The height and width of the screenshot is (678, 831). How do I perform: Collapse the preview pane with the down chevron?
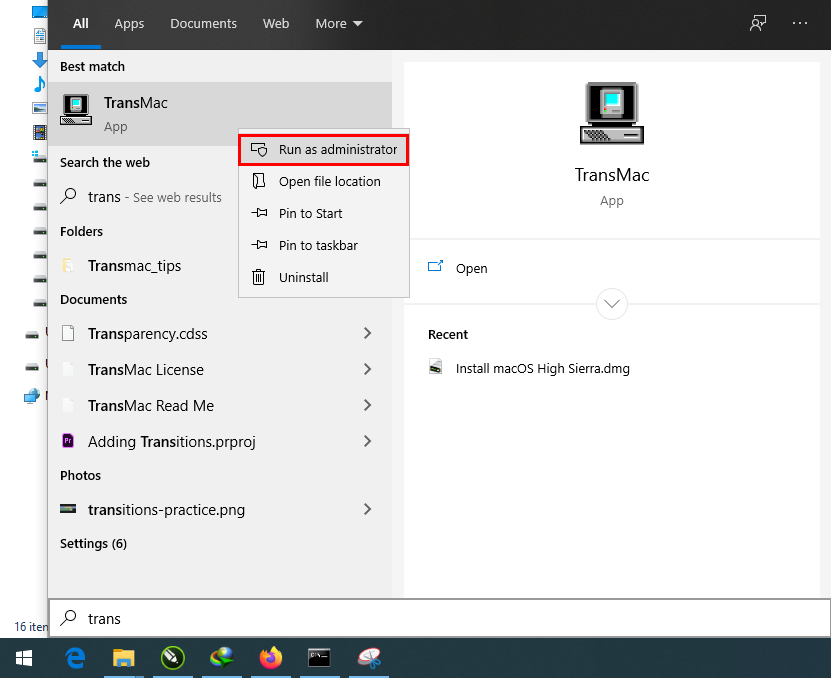611,303
